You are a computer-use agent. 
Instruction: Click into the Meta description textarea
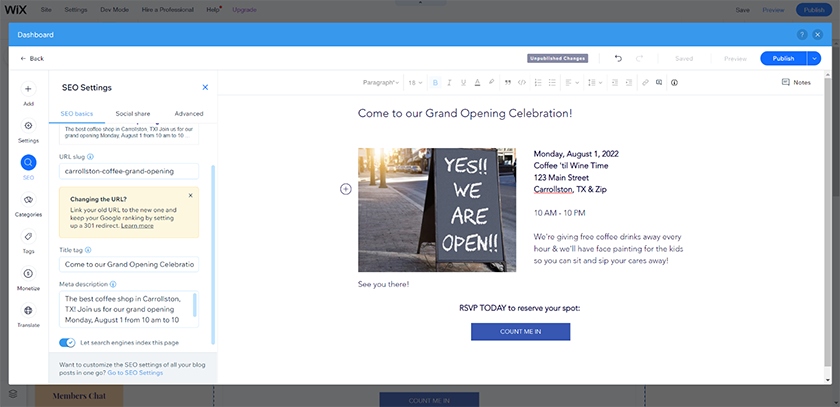[x=129, y=310]
